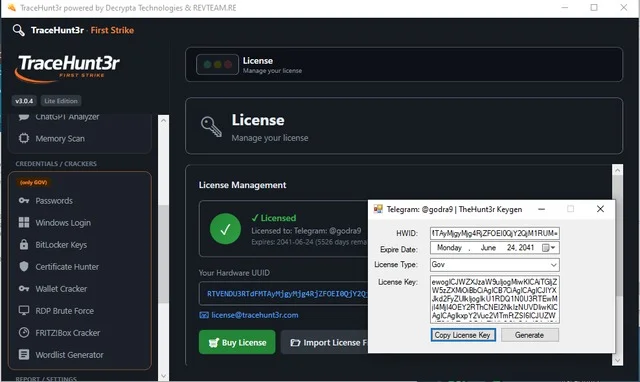The width and height of the screenshot is (640, 382).
Task: Click the envelope icon next to license email
Action: pyautogui.click(x=204, y=315)
